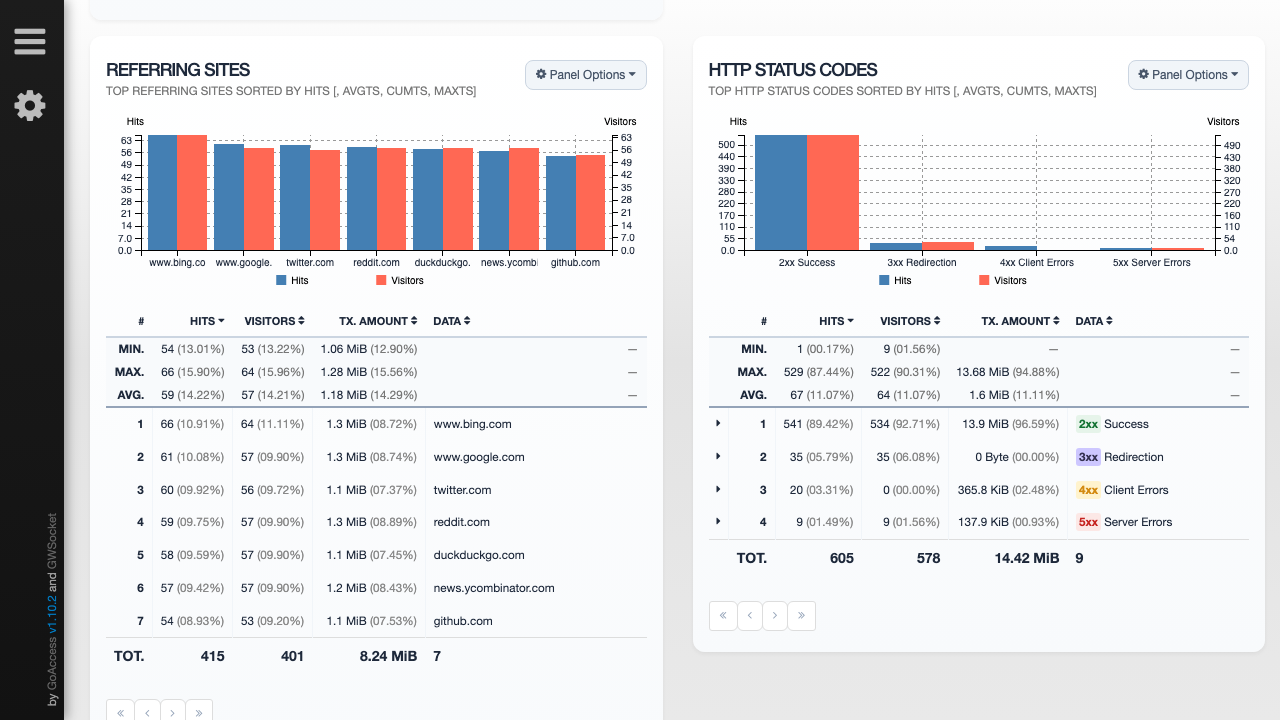Click the 2xx green badge
Screen dimensions: 1280x720
[1087, 424]
